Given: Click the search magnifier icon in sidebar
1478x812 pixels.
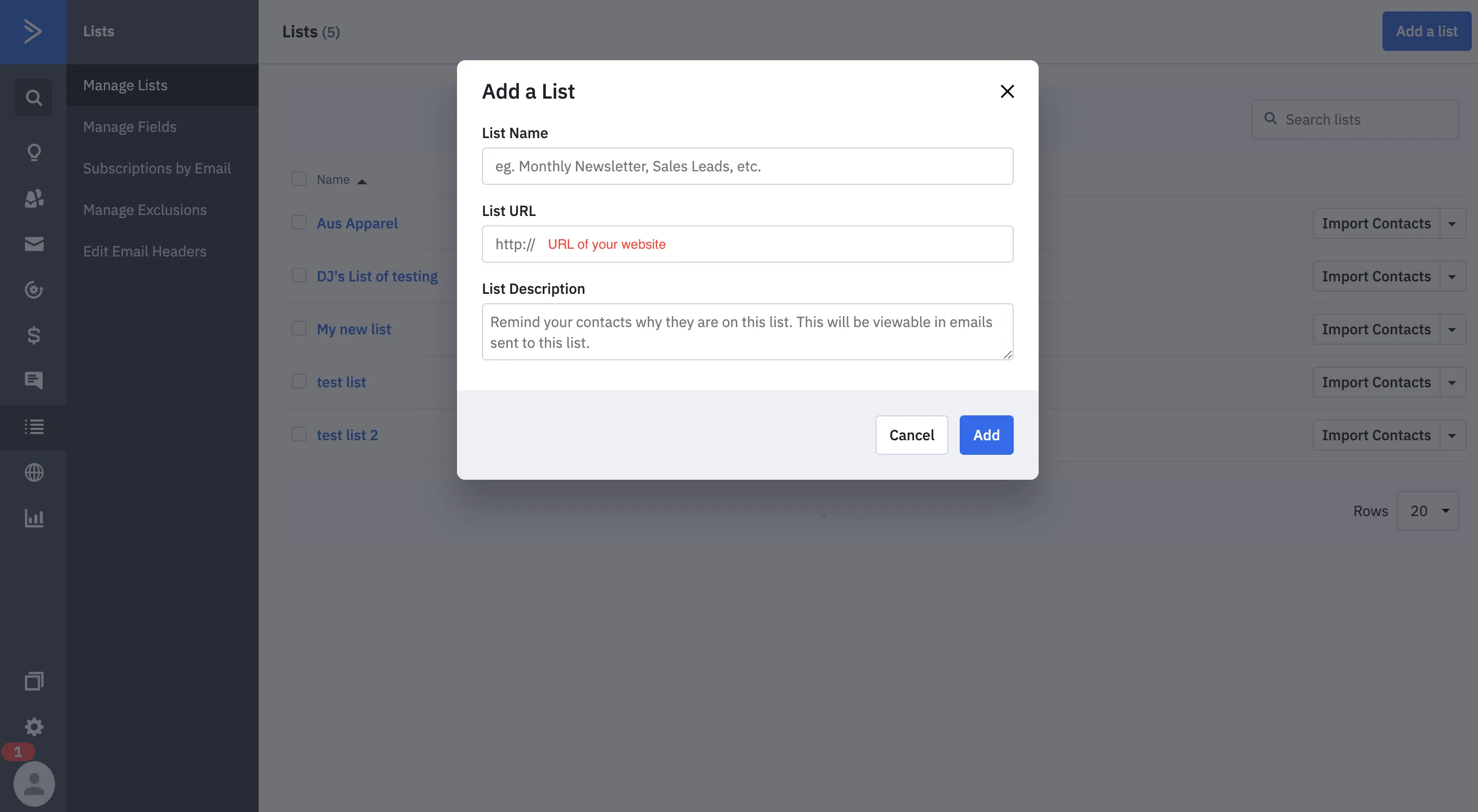Looking at the screenshot, I should [33, 98].
